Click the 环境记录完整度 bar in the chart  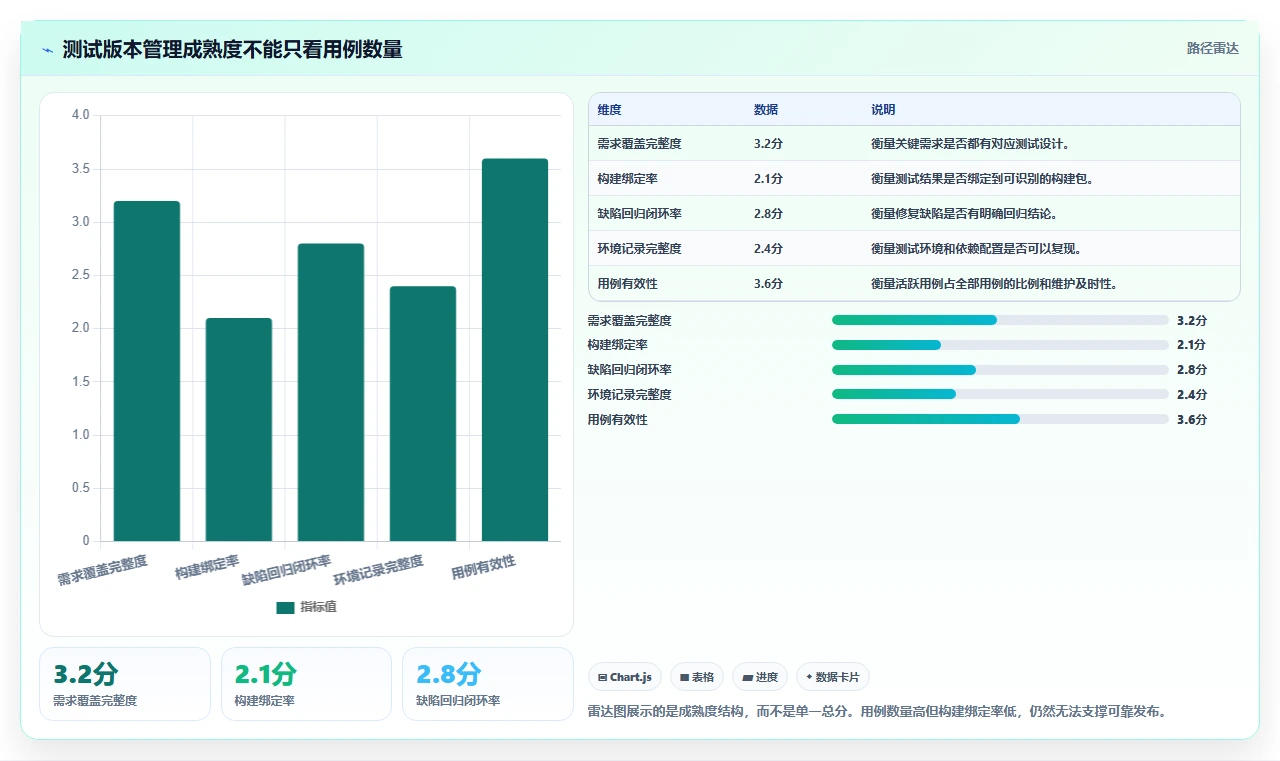pos(423,414)
